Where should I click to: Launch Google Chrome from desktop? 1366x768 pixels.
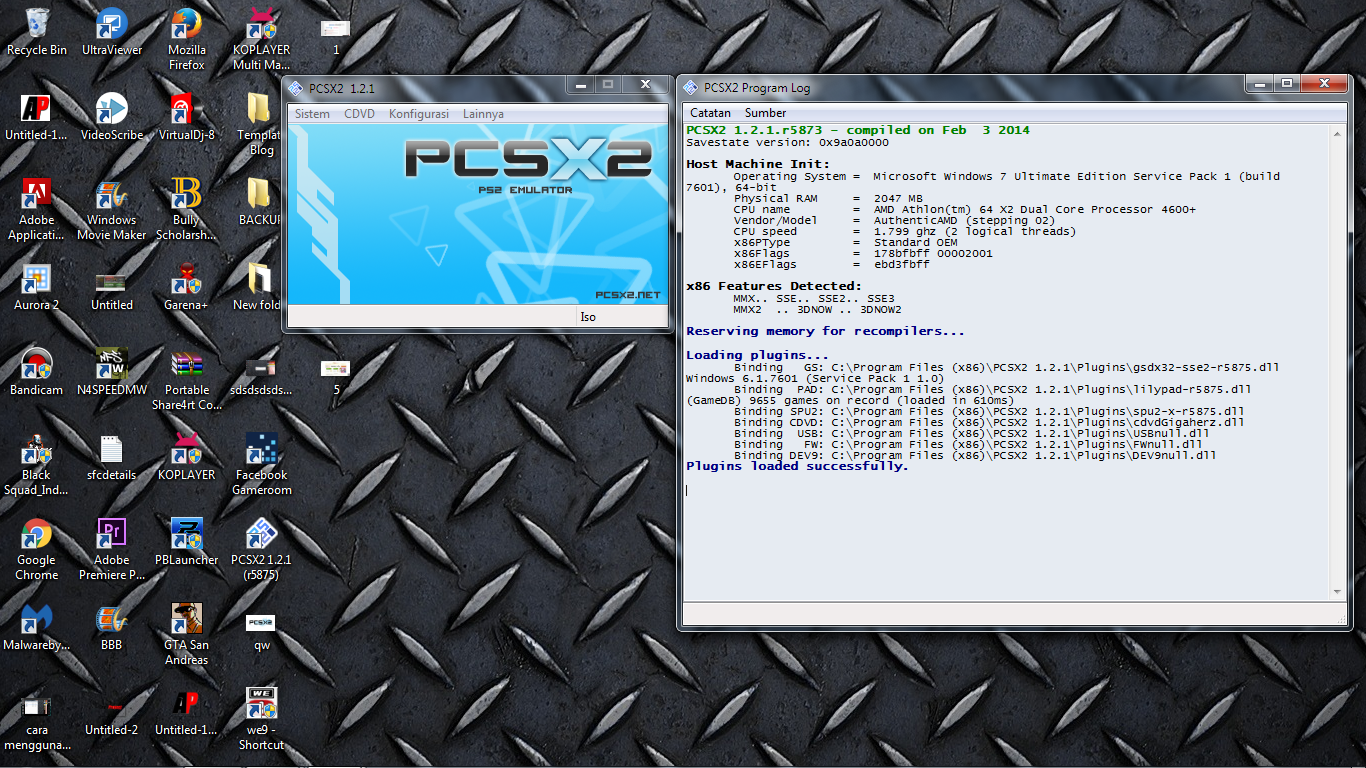click(37, 549)
